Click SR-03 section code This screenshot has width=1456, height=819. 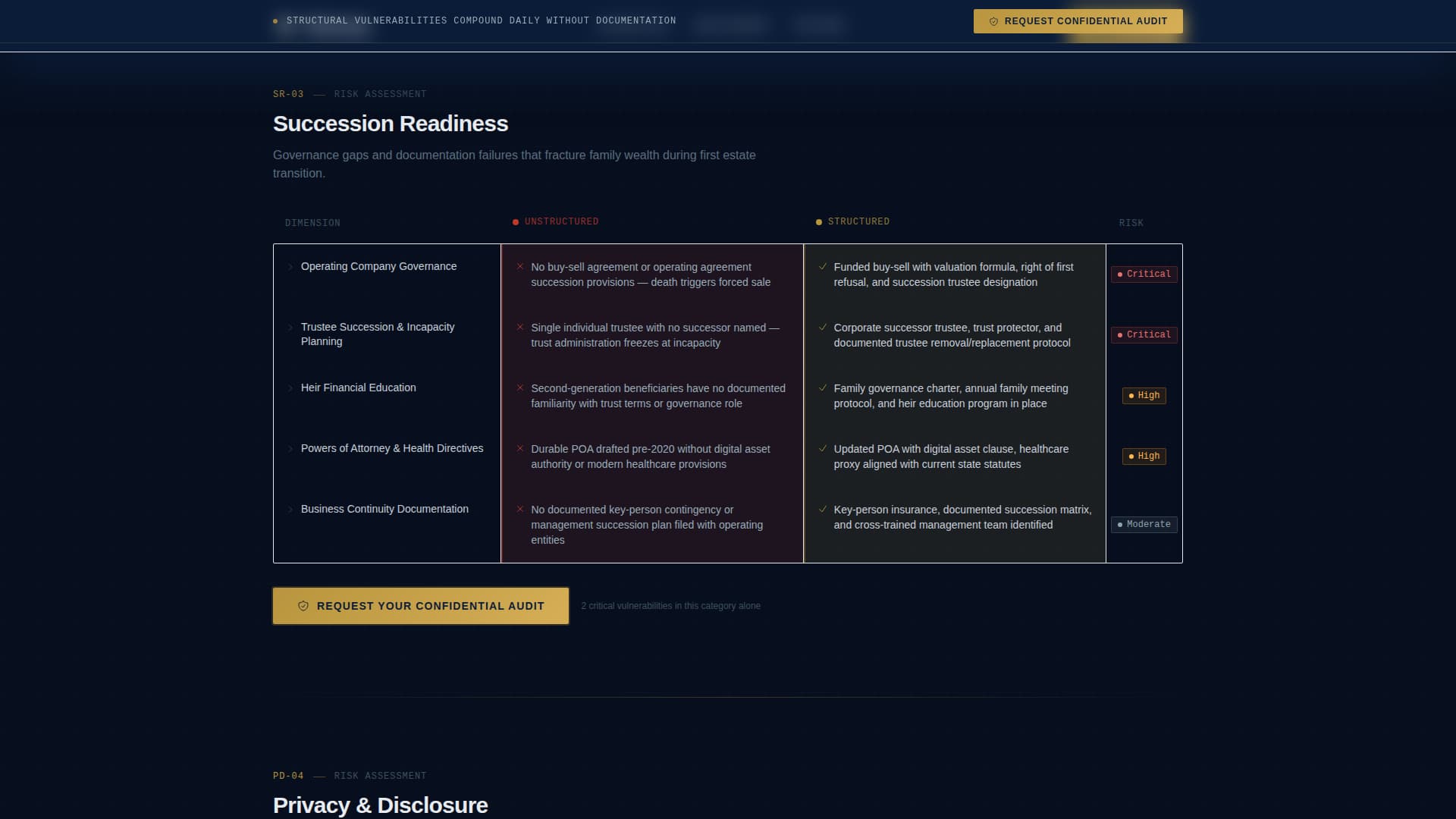[x=288, y=94]
